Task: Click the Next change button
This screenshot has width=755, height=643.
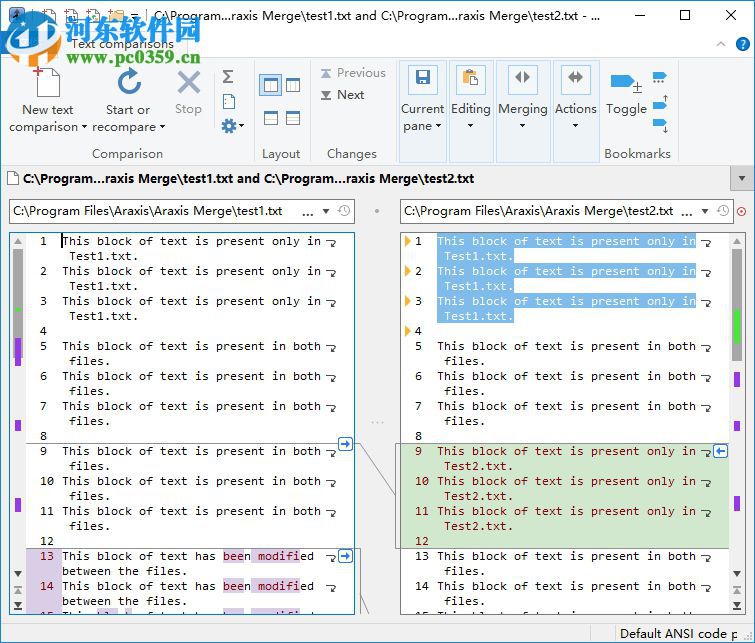Action: click(342, 95)
